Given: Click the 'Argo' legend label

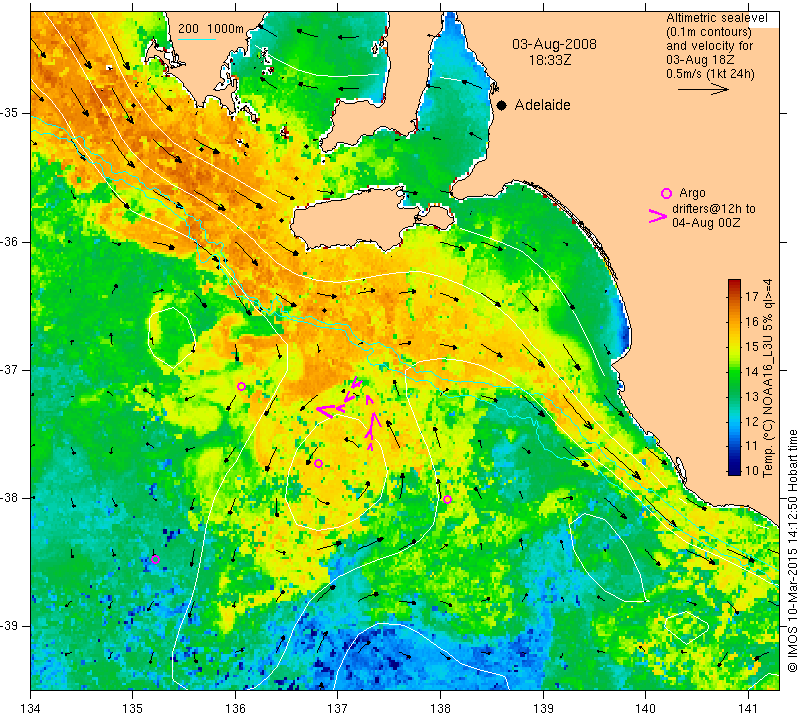Looking at the screenshot, I should pyautogui.click(x=692, y=193).
